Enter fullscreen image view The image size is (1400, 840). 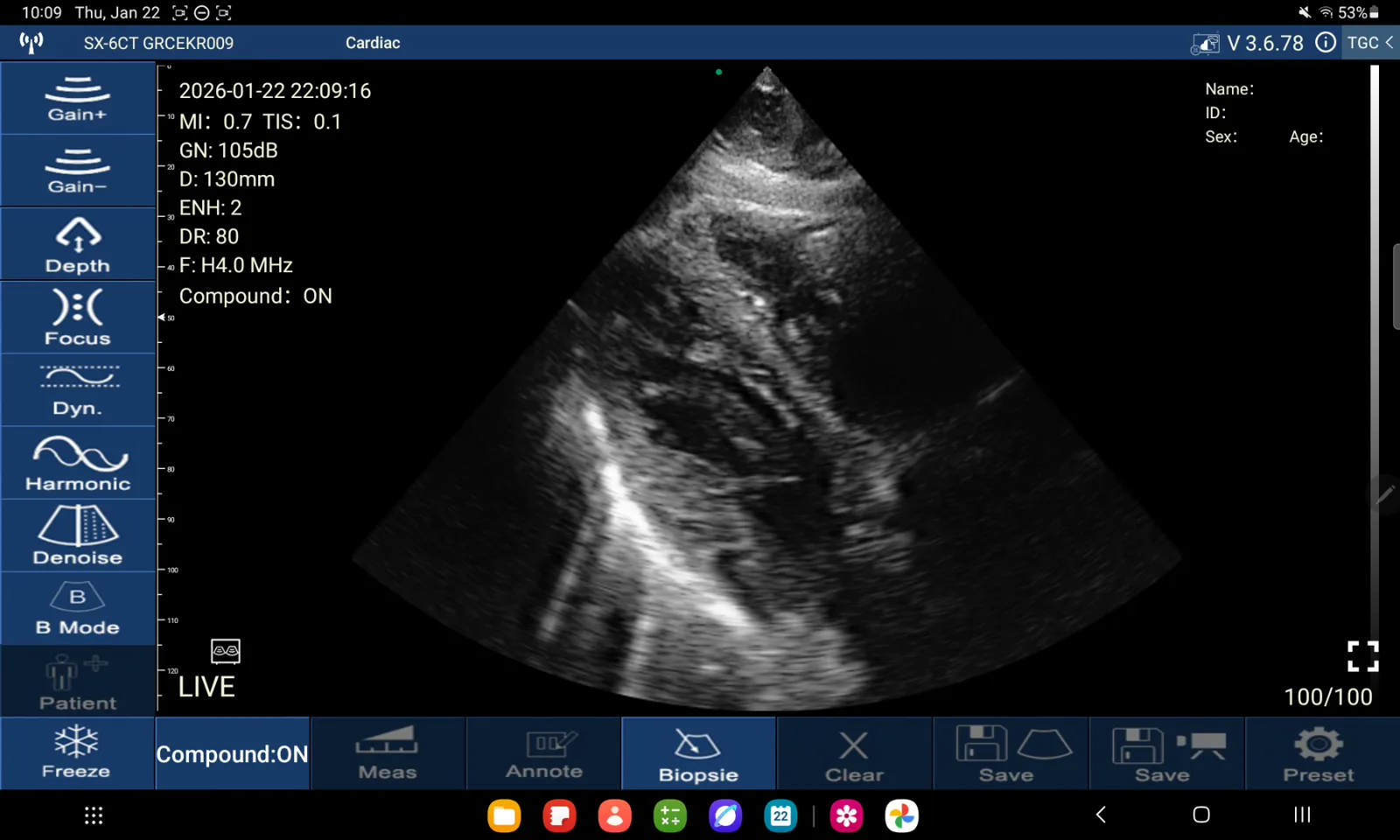coord(1362,656)
